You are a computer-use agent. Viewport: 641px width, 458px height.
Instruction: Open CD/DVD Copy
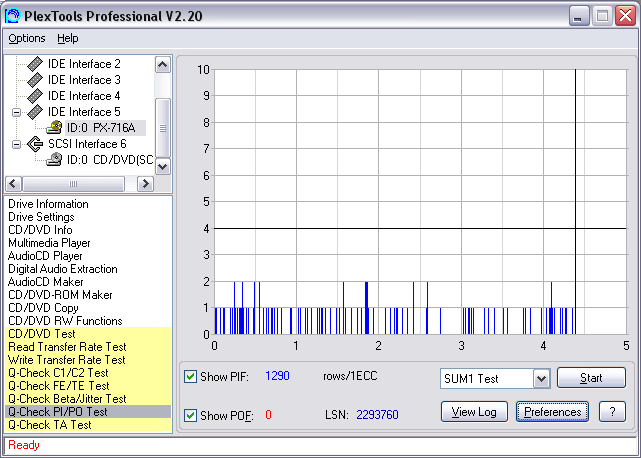click(43, 308)
